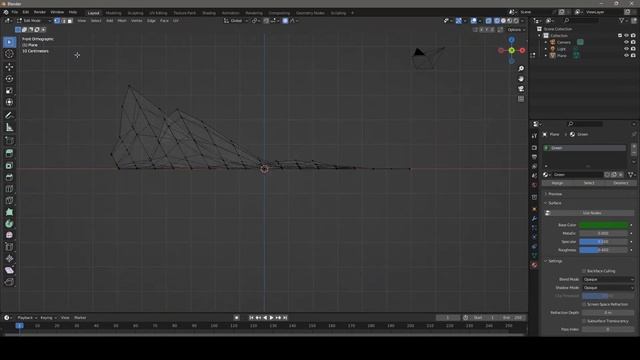Open Tool settings tab in properties
640x360 pixels.
point(534,136)
